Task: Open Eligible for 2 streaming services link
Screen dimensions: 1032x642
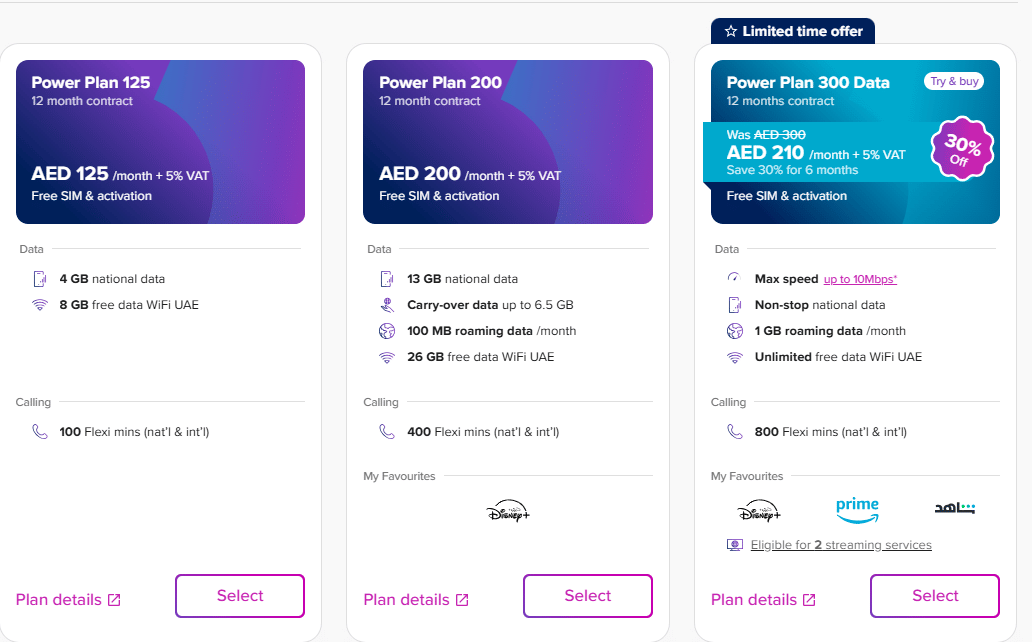Action: 840,545
